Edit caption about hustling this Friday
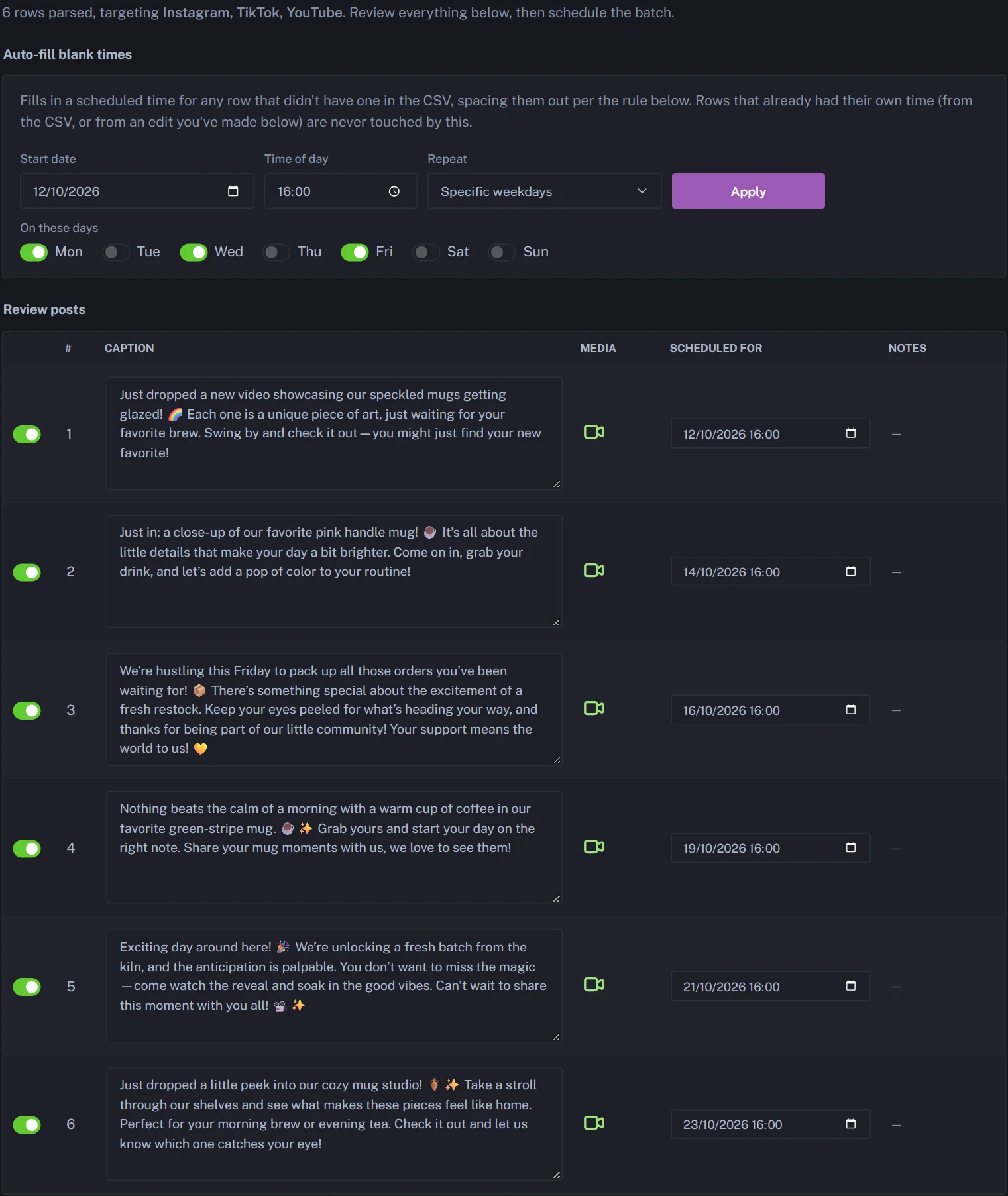Viewport: 1008px width, 1196px height. coord(334,710)
